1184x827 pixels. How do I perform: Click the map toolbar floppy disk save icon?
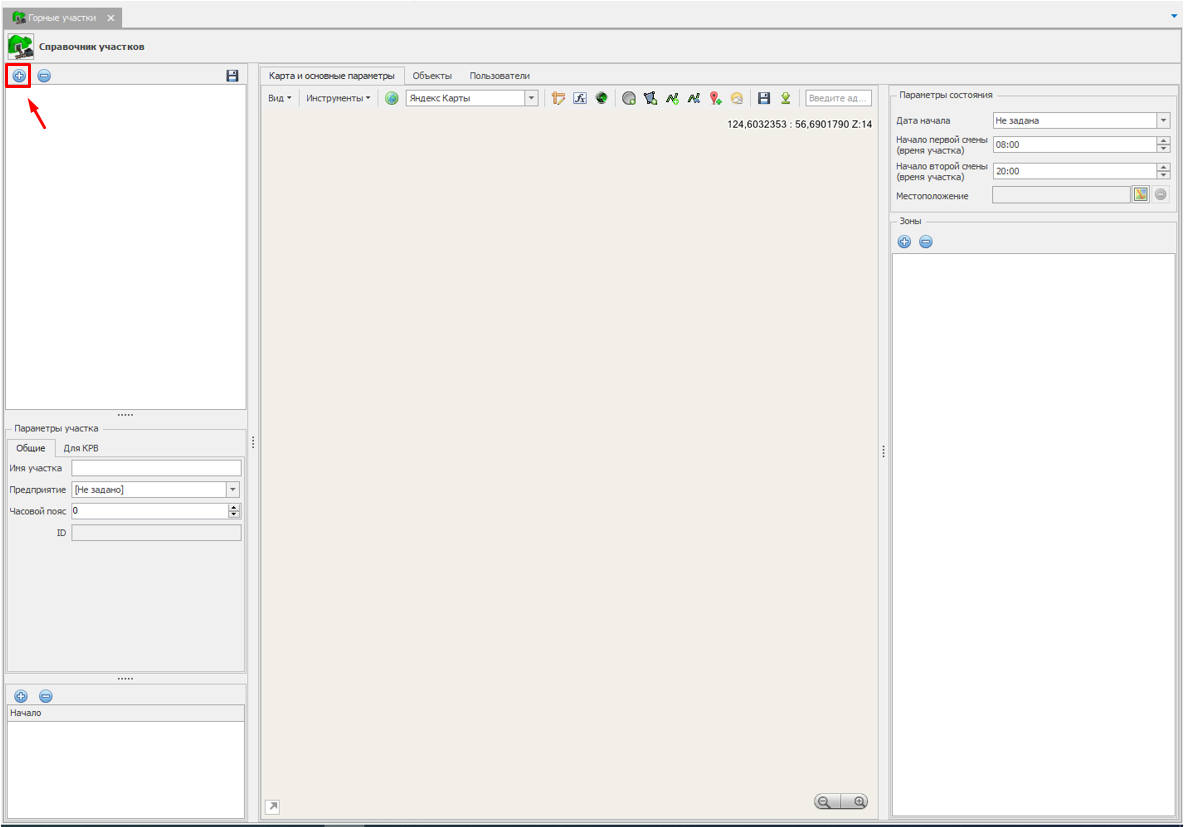764,98
